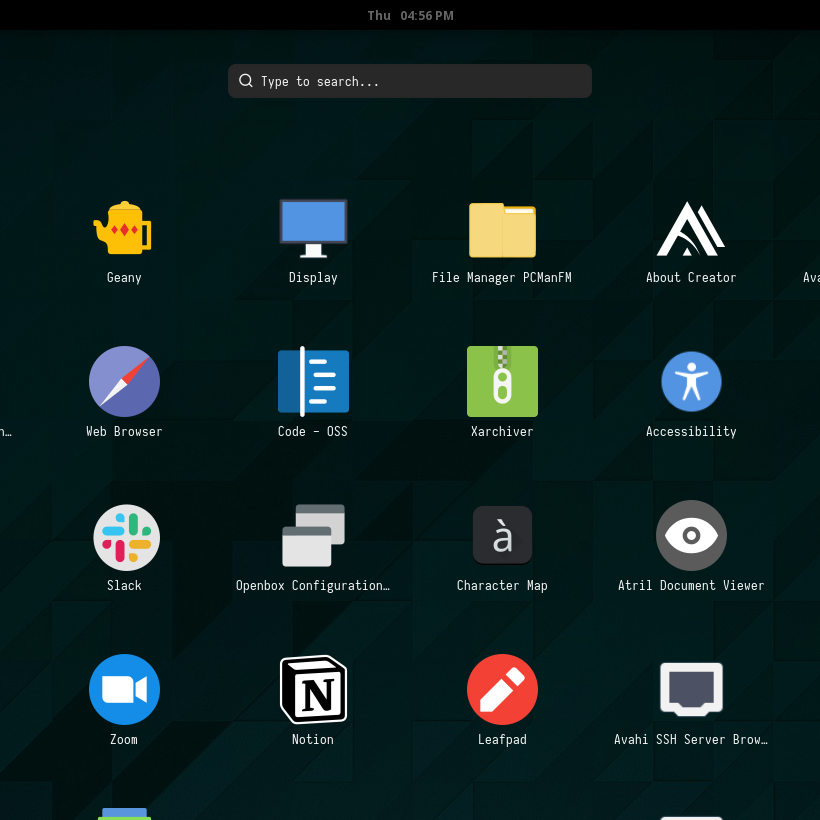Open the About Creator logo icon
This screenshot has height=820, width=820.
pyautogui.click(x=691, y=229)
